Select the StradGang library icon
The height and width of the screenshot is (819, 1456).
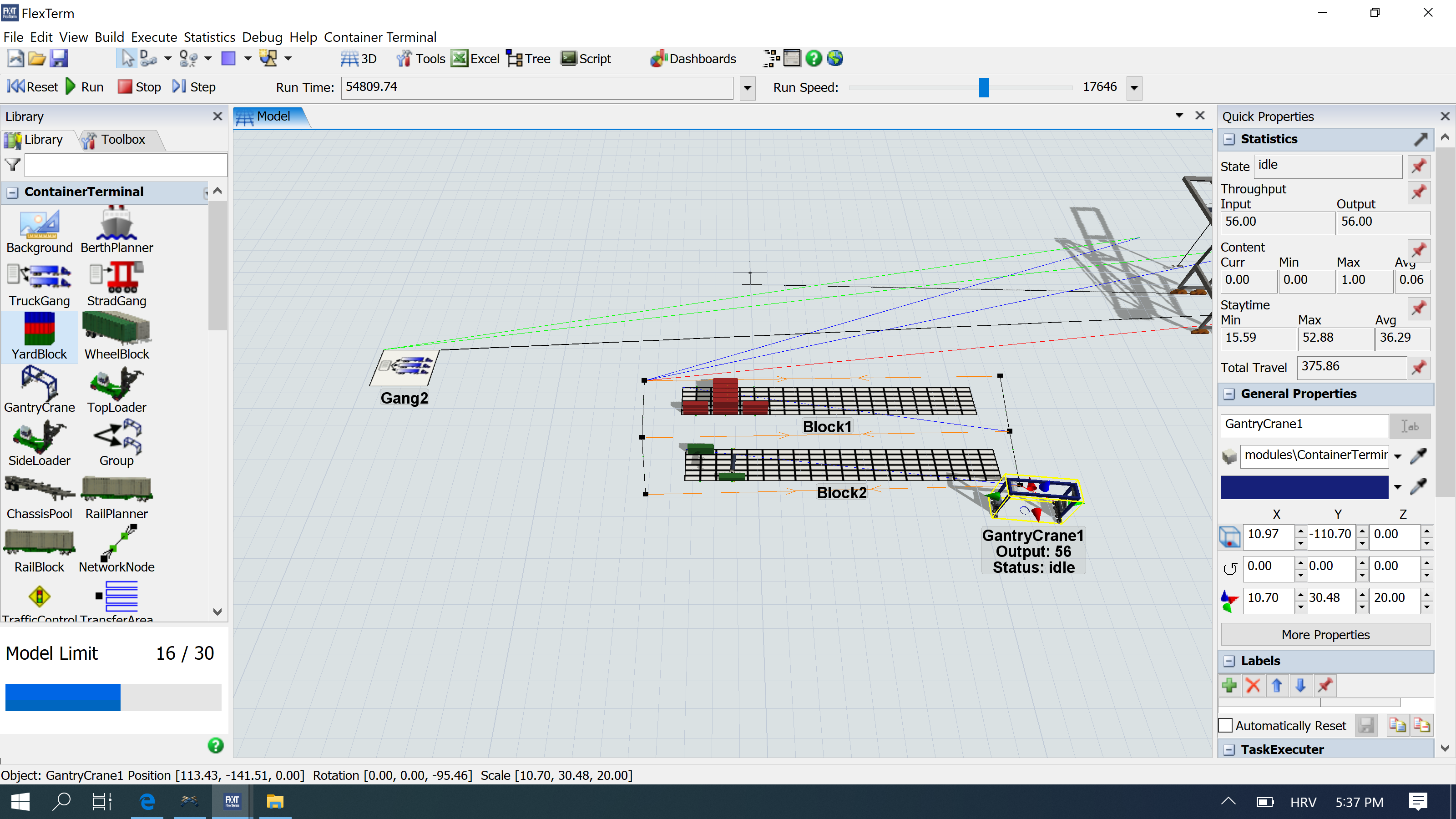116,277
